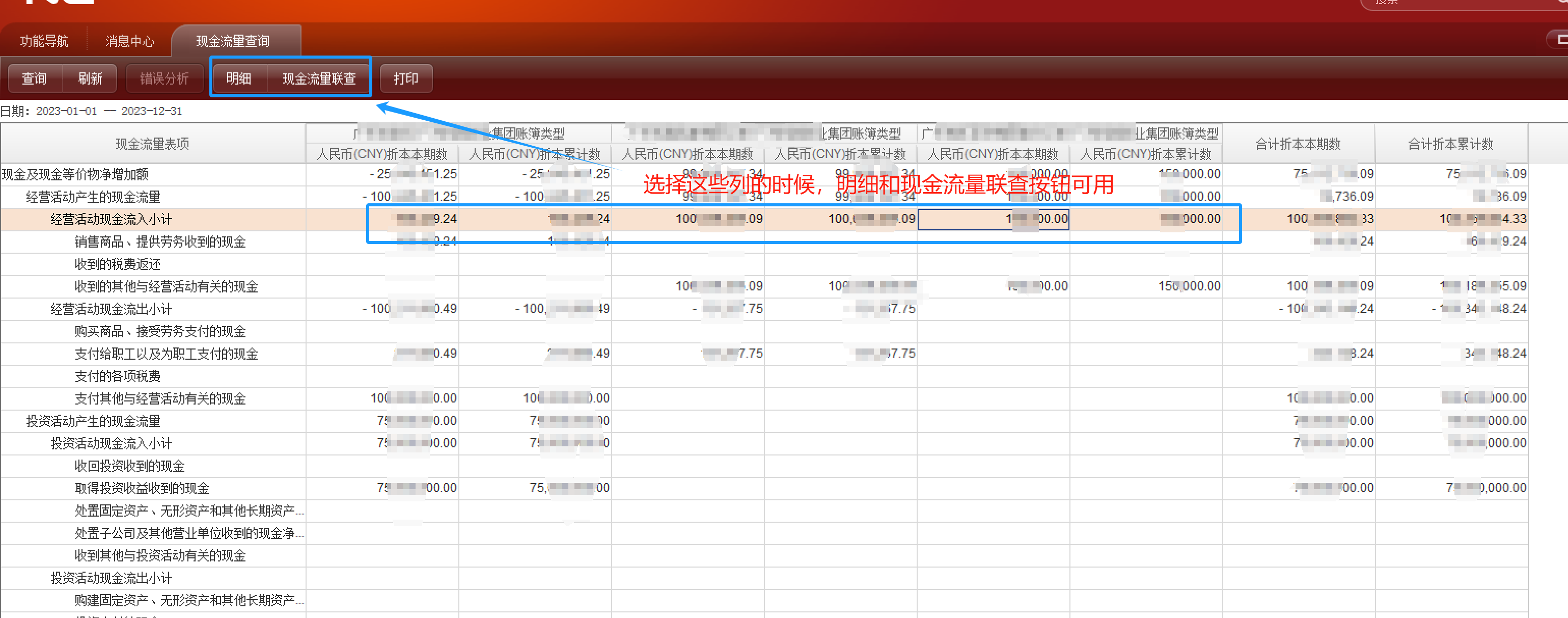Click the 打印 button
The image size is (1568, 618).
(x=406, y=78)
